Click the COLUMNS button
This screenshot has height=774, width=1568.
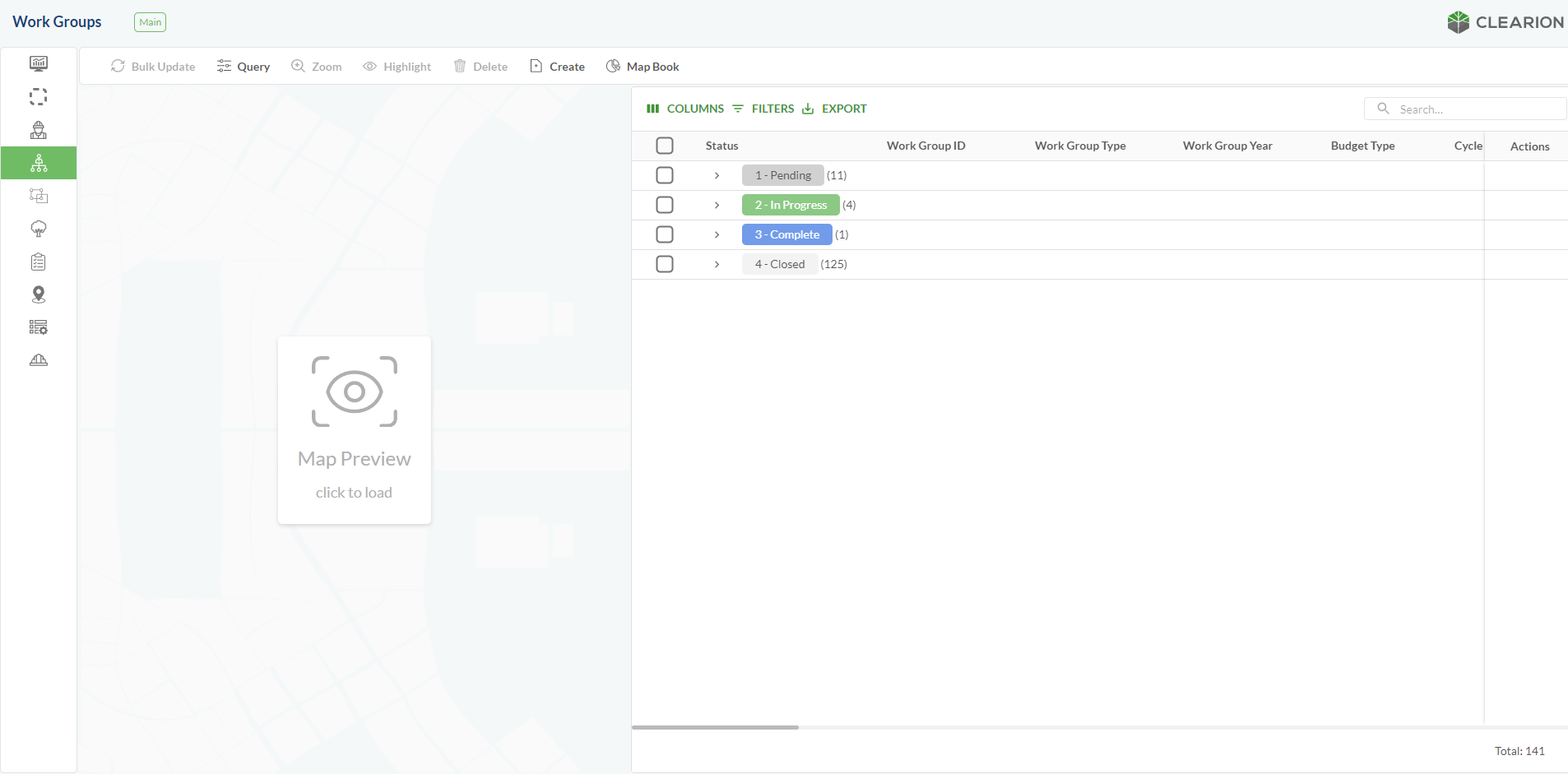(685, 109)
